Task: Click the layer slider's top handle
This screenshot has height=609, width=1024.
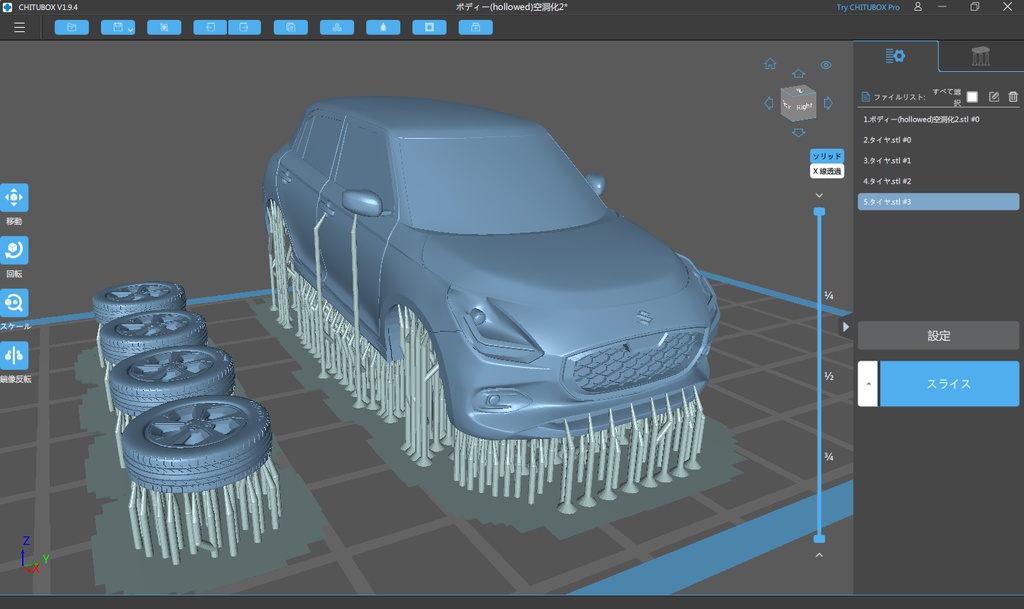Action: click(819, 212)
